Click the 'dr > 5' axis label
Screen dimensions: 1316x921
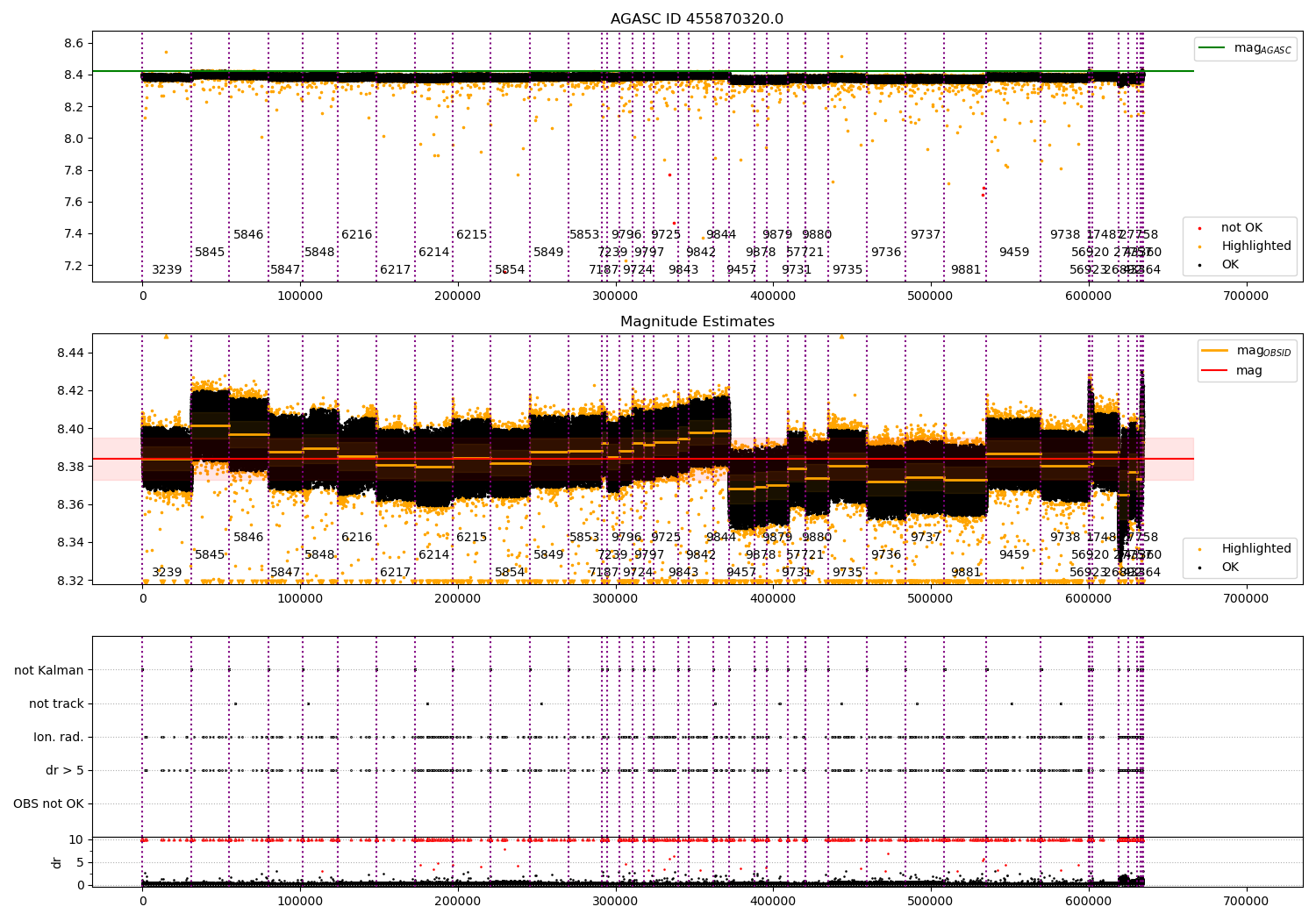[x=65, y=770]
